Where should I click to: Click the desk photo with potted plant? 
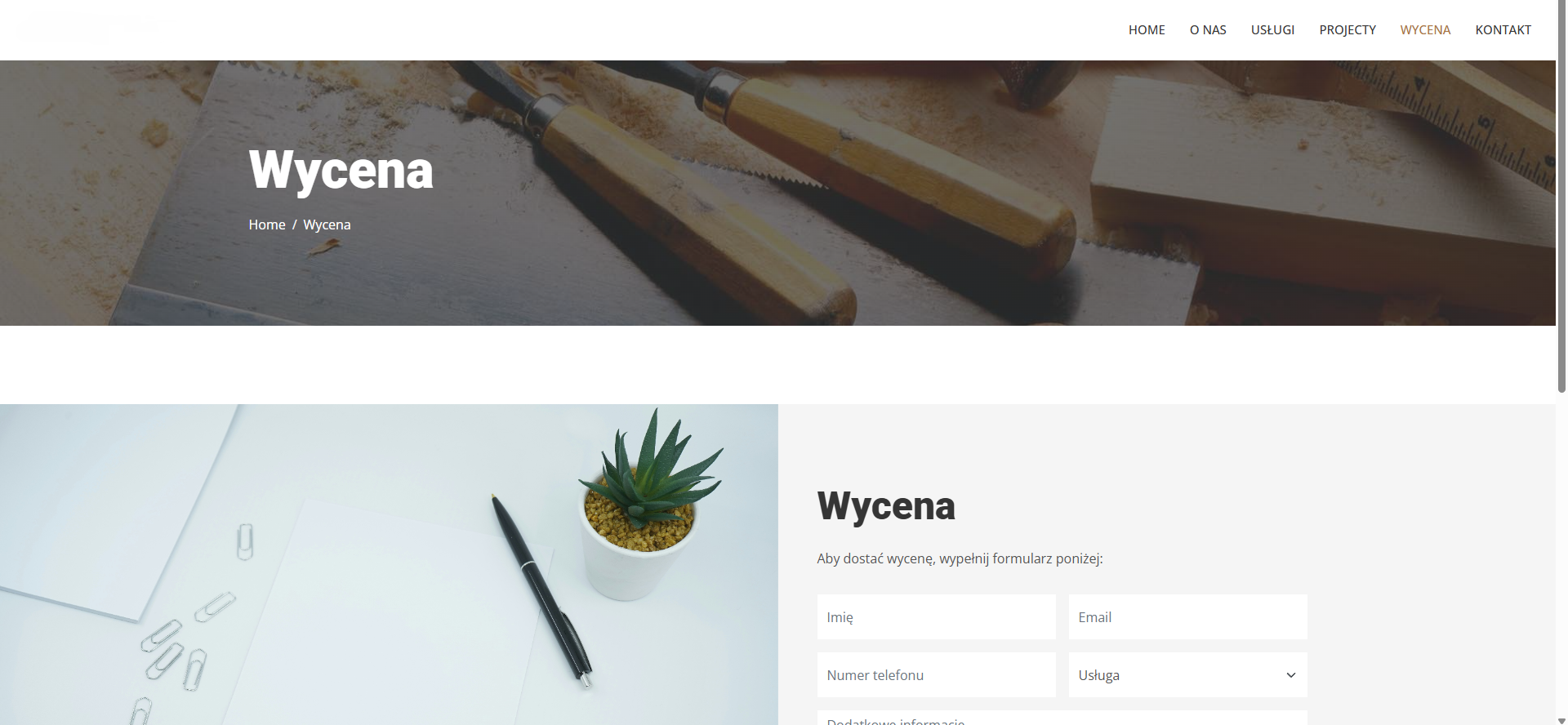pyautogui.click(x=389, y=564)
